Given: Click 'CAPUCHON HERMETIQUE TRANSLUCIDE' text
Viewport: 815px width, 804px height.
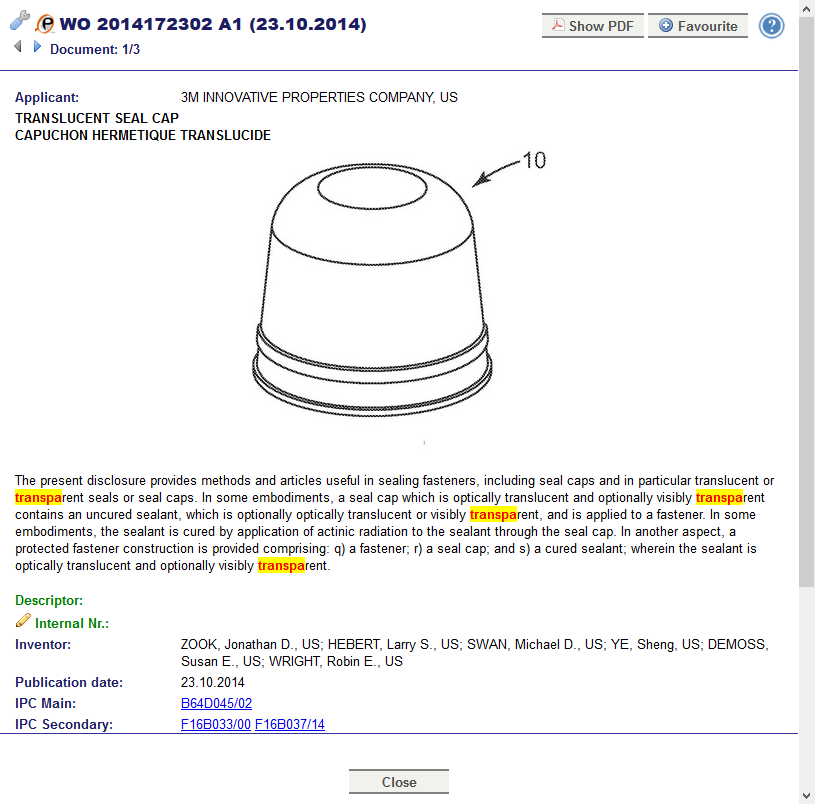Looking at the screenshot, I should coord(143,135).
